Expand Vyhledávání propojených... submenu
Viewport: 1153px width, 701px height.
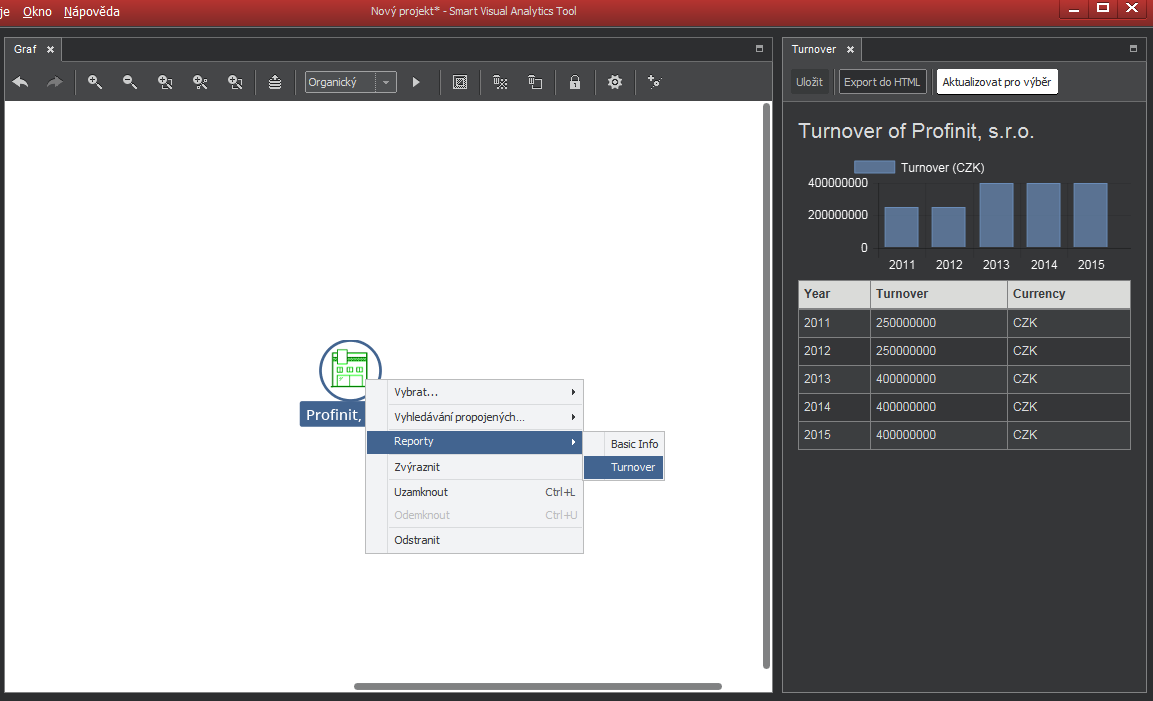[x=474, y=417]
